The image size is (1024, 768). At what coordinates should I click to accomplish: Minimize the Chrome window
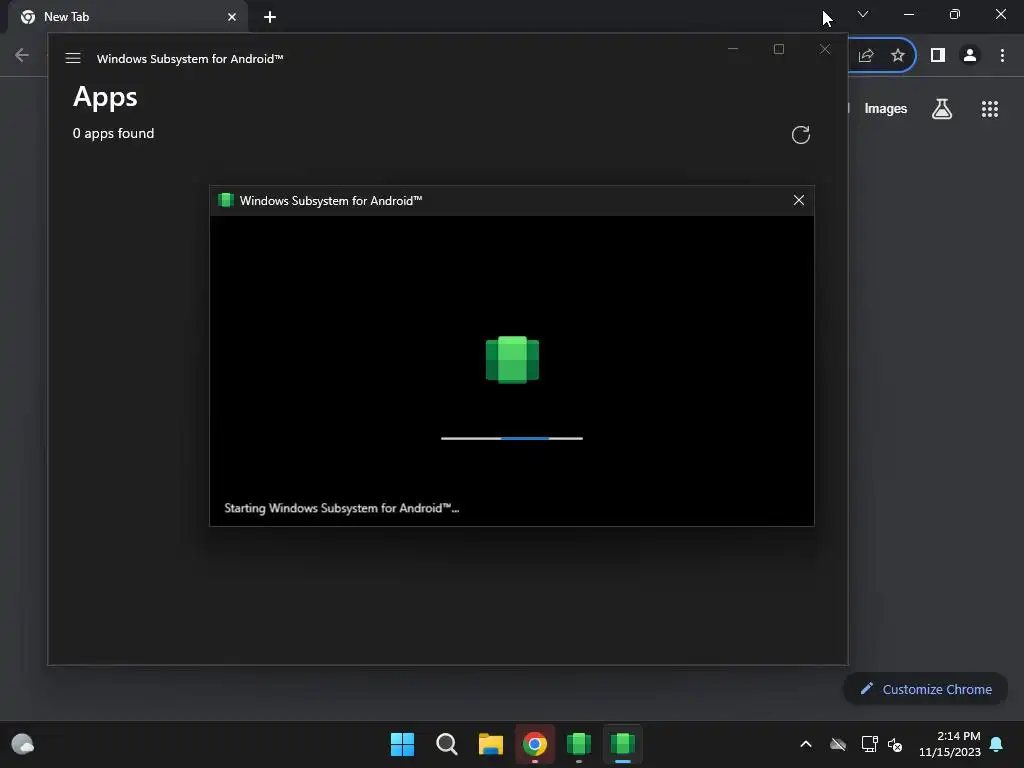pos(908,14)
